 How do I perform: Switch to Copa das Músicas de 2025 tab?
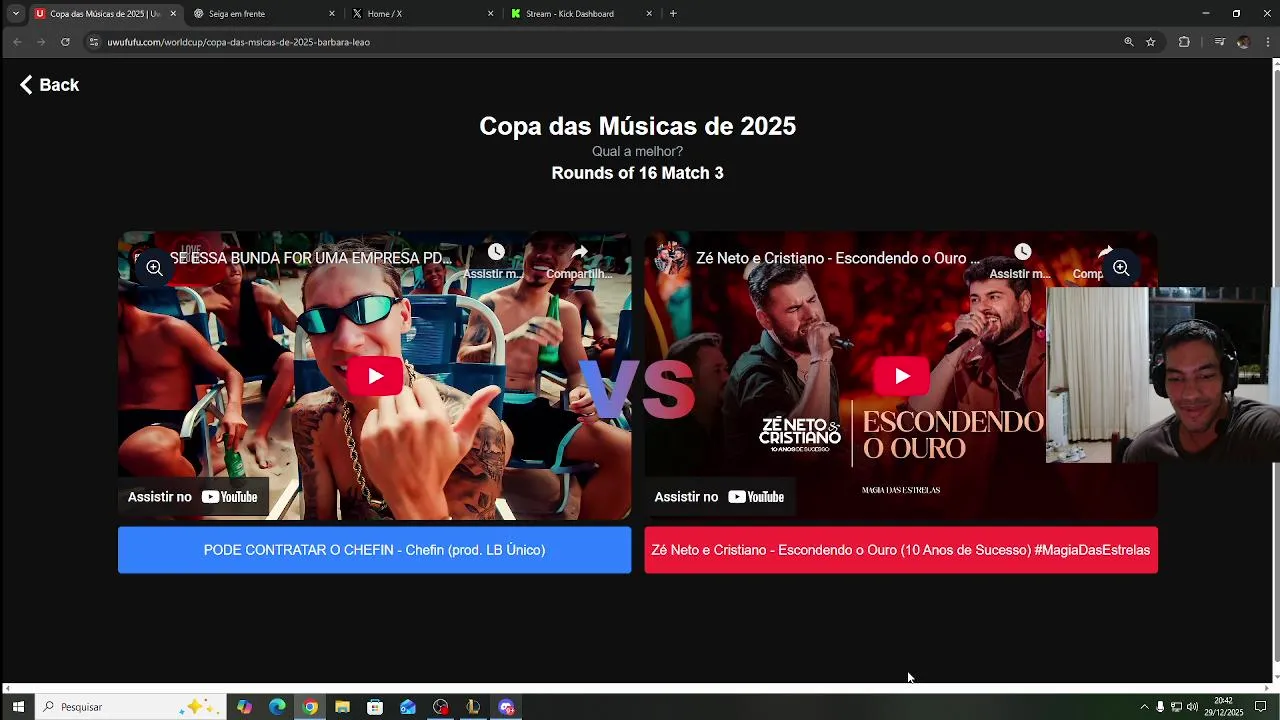pos(104,14)
